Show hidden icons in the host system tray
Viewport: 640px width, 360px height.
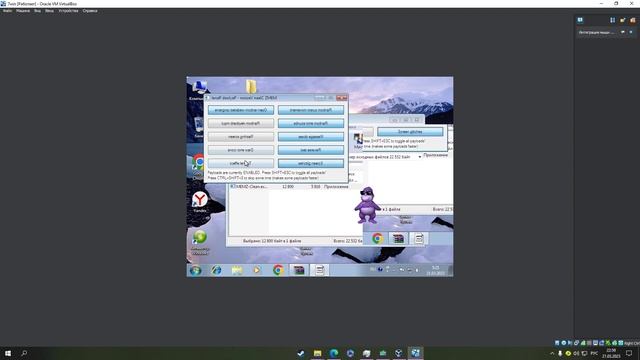(x=552, y=353)
